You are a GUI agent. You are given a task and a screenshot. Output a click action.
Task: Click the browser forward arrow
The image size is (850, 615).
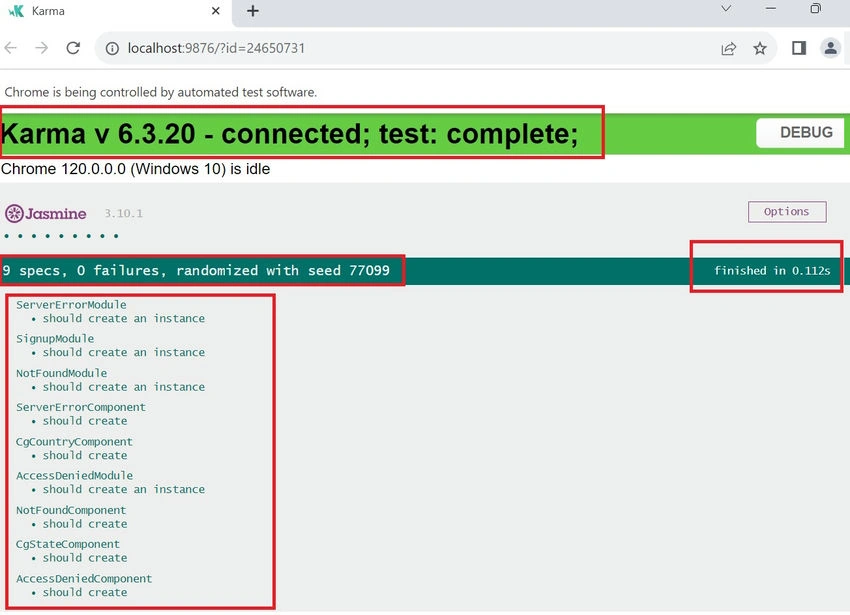tap(42, 48)
